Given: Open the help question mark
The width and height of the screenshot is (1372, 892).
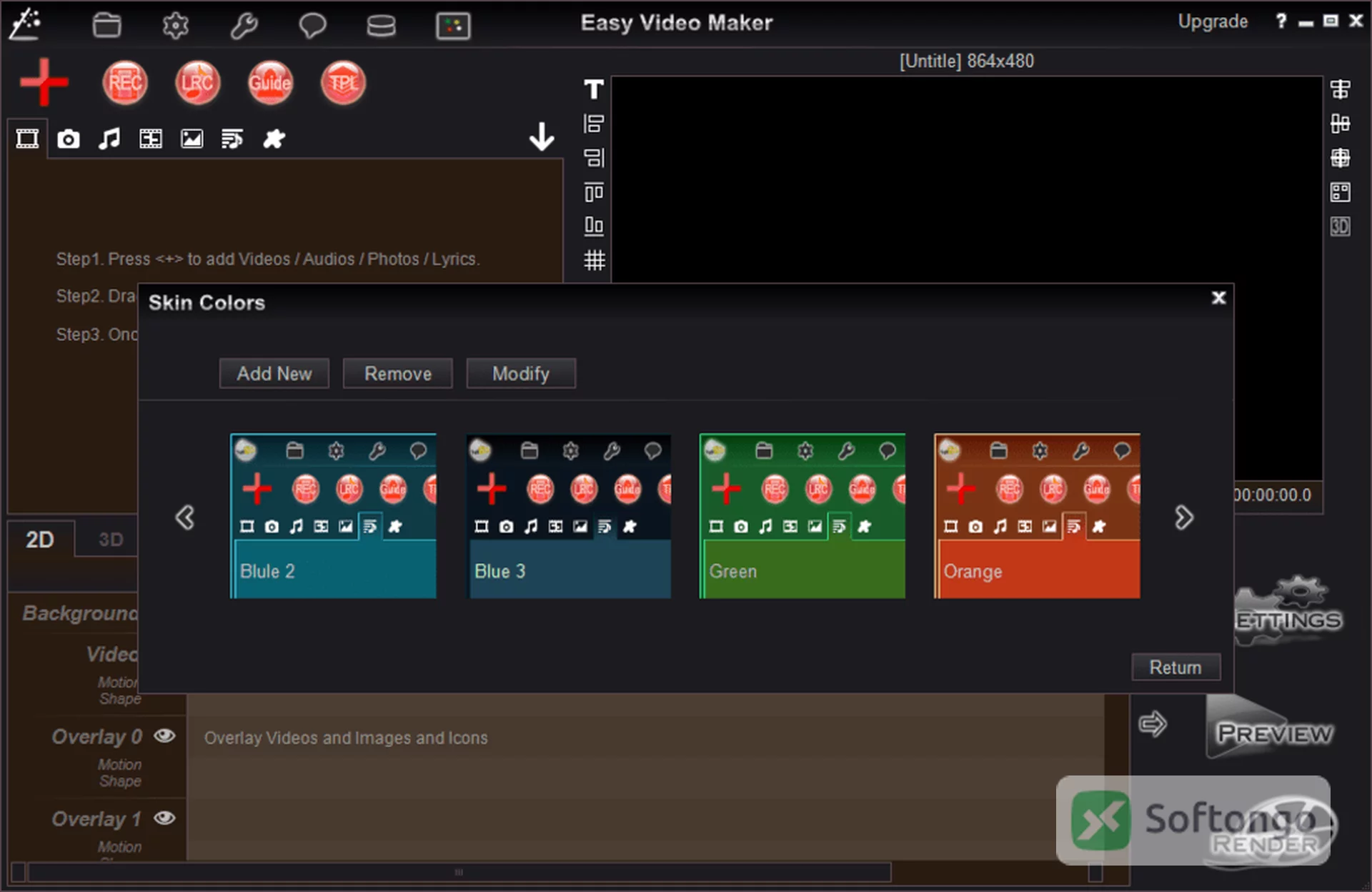Looking at the screenshot, I should click(x=1281, y=21).
